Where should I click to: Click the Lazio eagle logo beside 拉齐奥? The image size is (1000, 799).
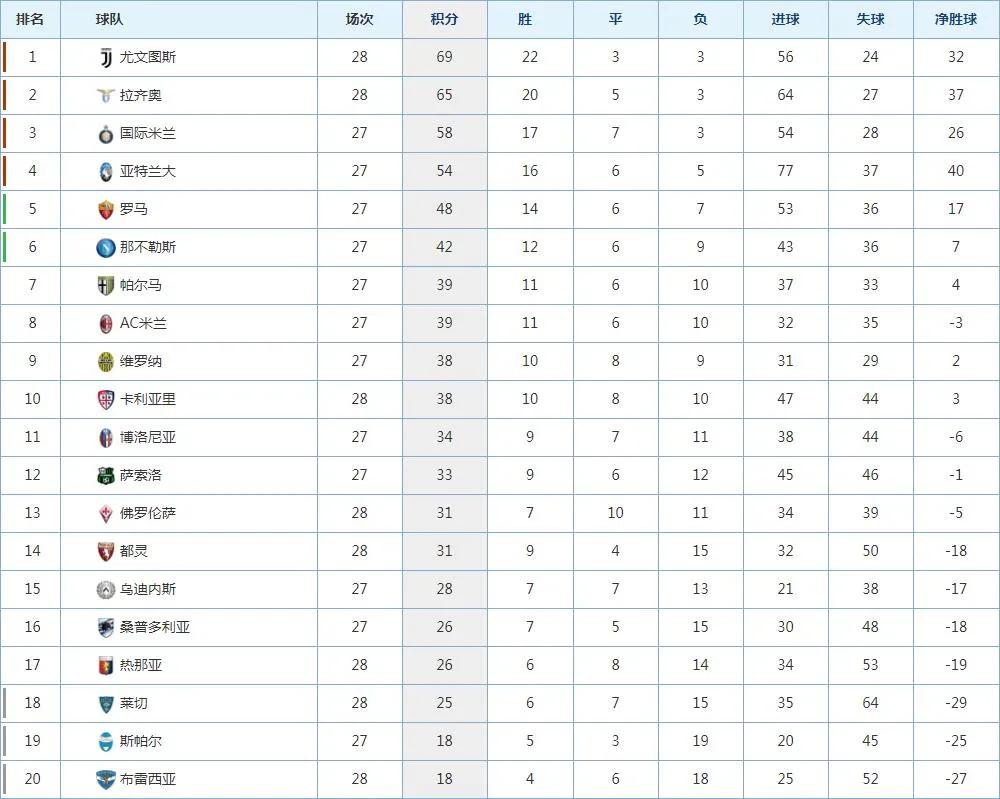point(105,95)
